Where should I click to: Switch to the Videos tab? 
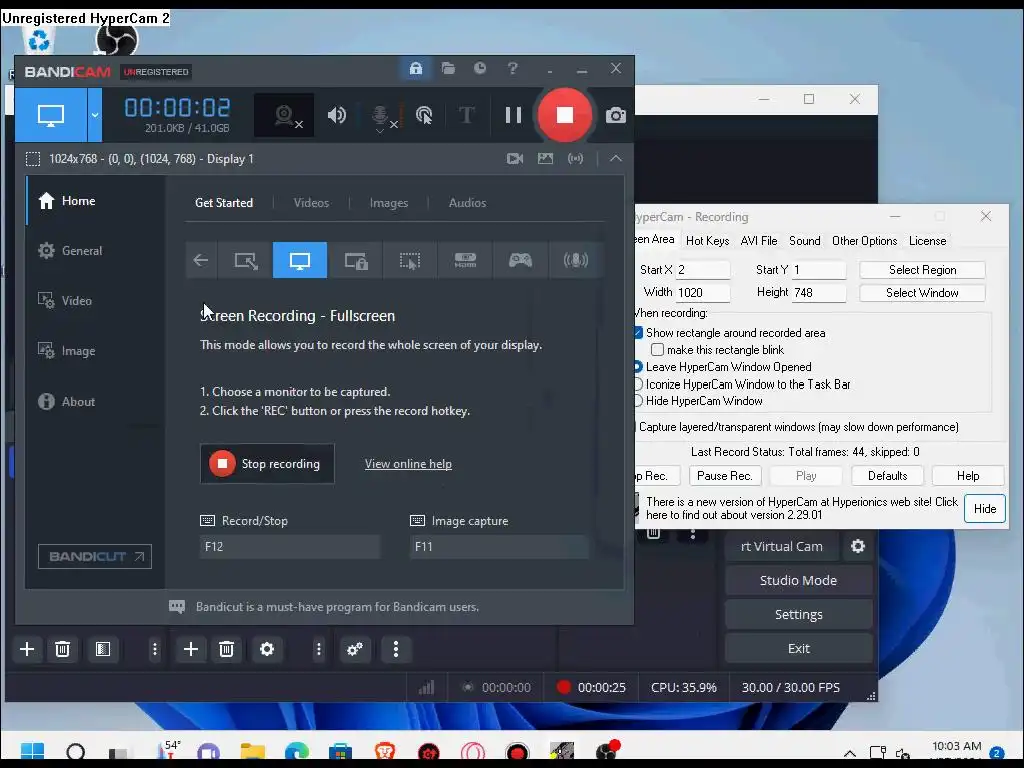click(x=312, y=203)
